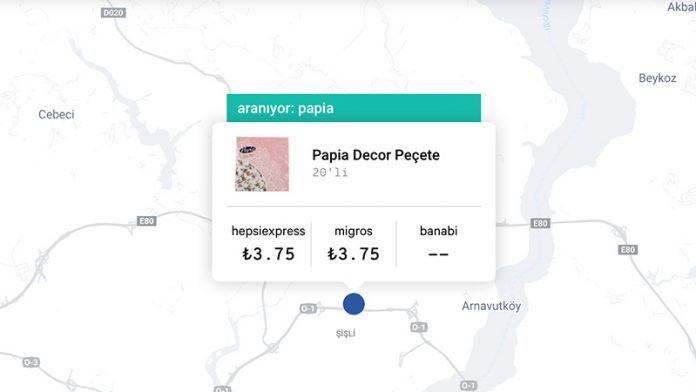Click the 20'li quantity text
The width and height of the screenshot is (696, 392).
(x=330, y=172)
